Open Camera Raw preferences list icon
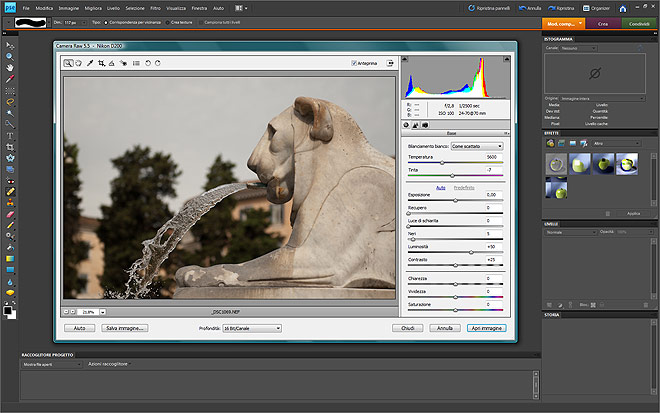This screenshot has width=660, height=413. pyautogui.click(x=136, y=63)
